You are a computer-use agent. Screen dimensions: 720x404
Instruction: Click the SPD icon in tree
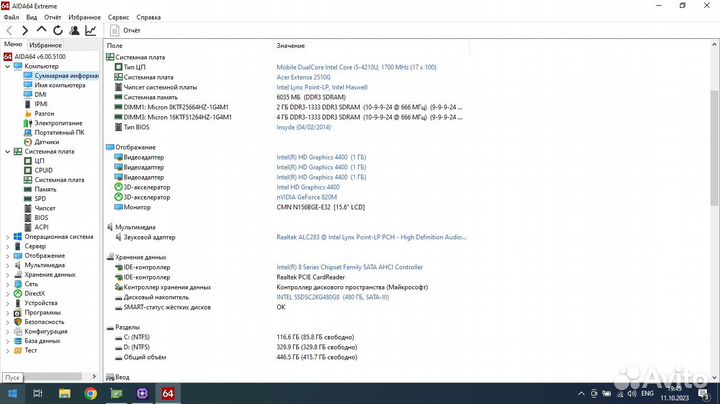pos(28,199)
